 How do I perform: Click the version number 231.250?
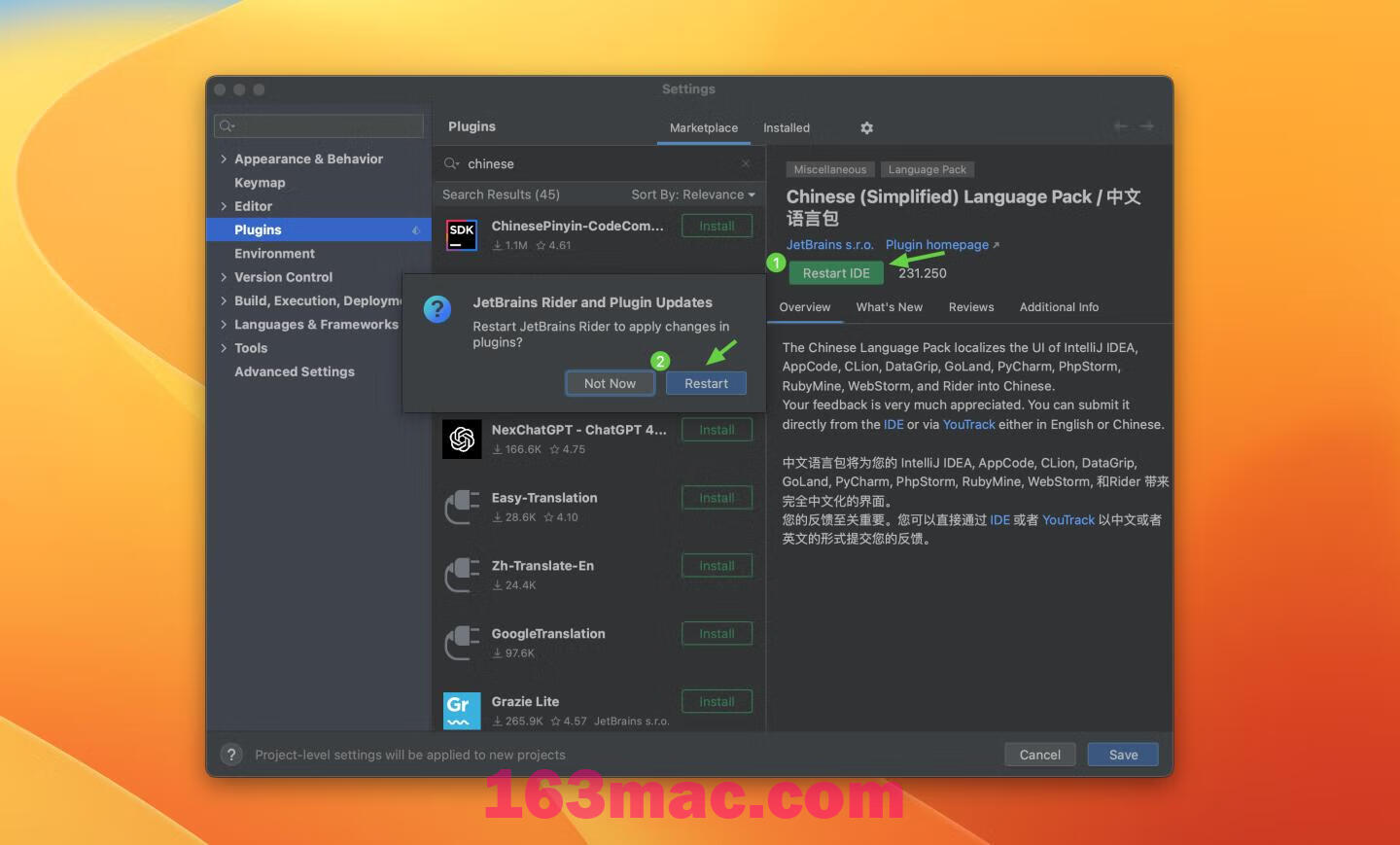click(922, 273)
